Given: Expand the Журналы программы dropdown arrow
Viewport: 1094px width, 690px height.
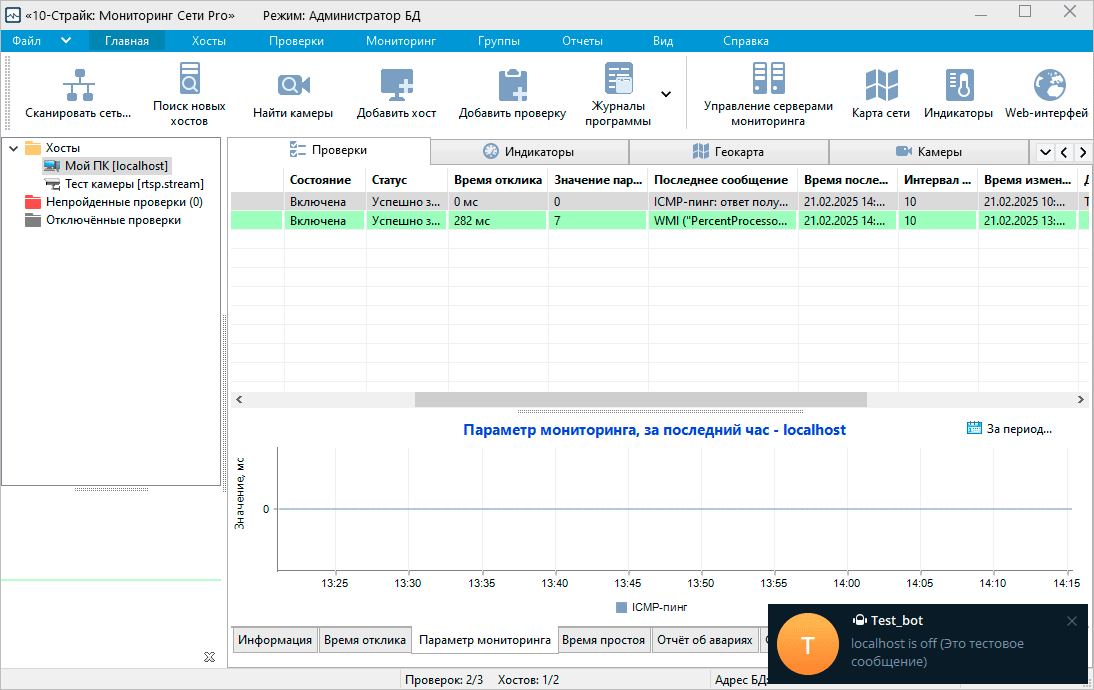Looking at the screenshot, I should 666,94.
